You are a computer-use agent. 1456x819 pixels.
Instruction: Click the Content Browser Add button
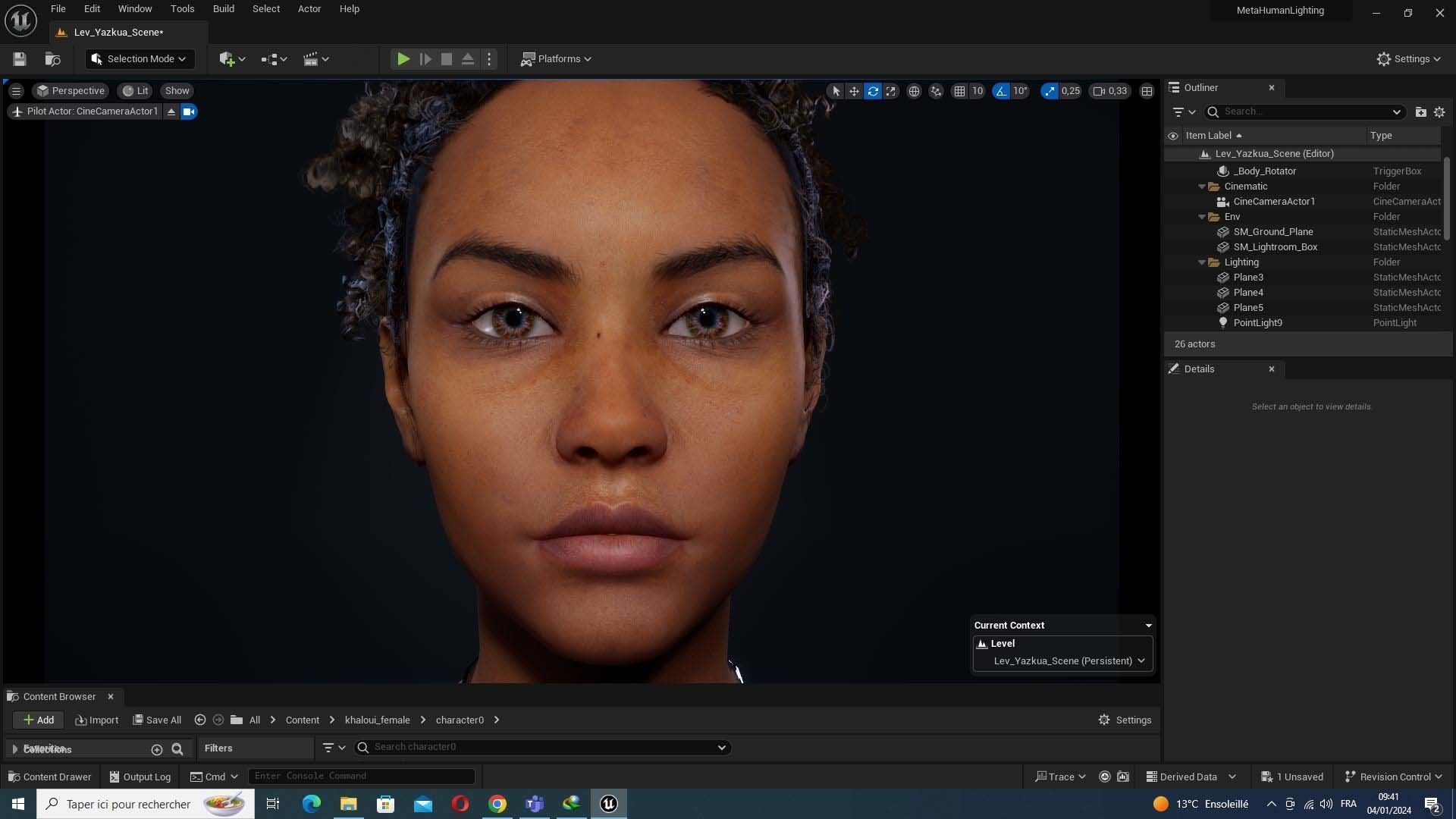pos(39,720)
